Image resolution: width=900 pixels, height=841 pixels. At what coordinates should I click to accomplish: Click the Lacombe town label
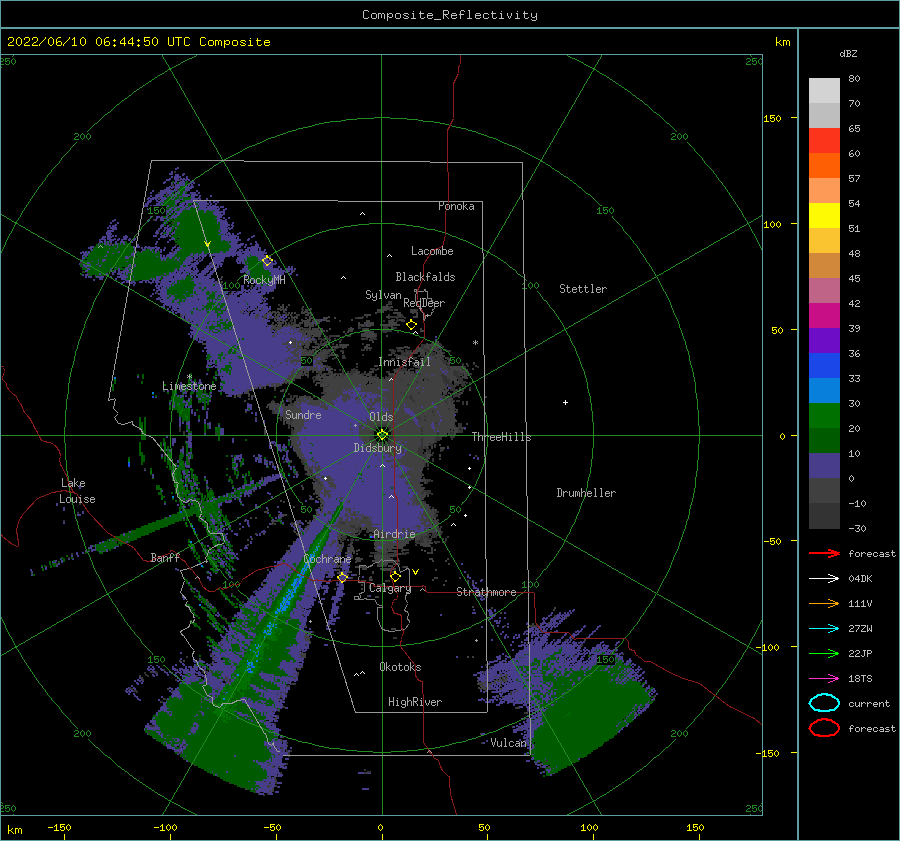(x=432, y=251)
